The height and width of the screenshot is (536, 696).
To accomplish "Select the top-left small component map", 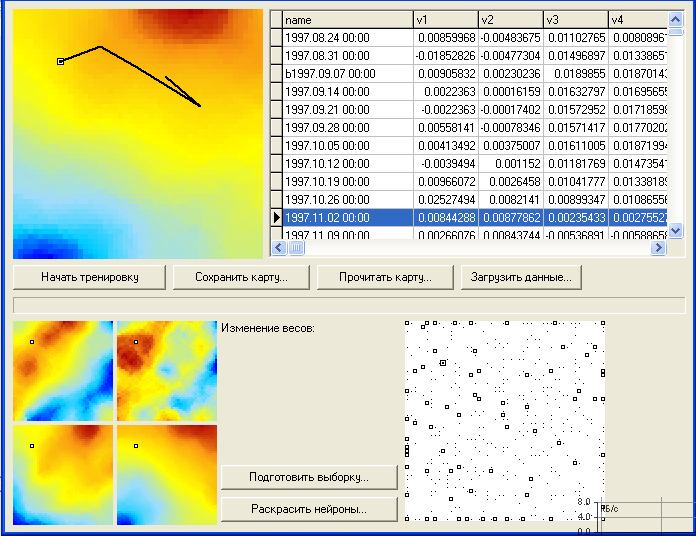I will (x=62, y=370).
